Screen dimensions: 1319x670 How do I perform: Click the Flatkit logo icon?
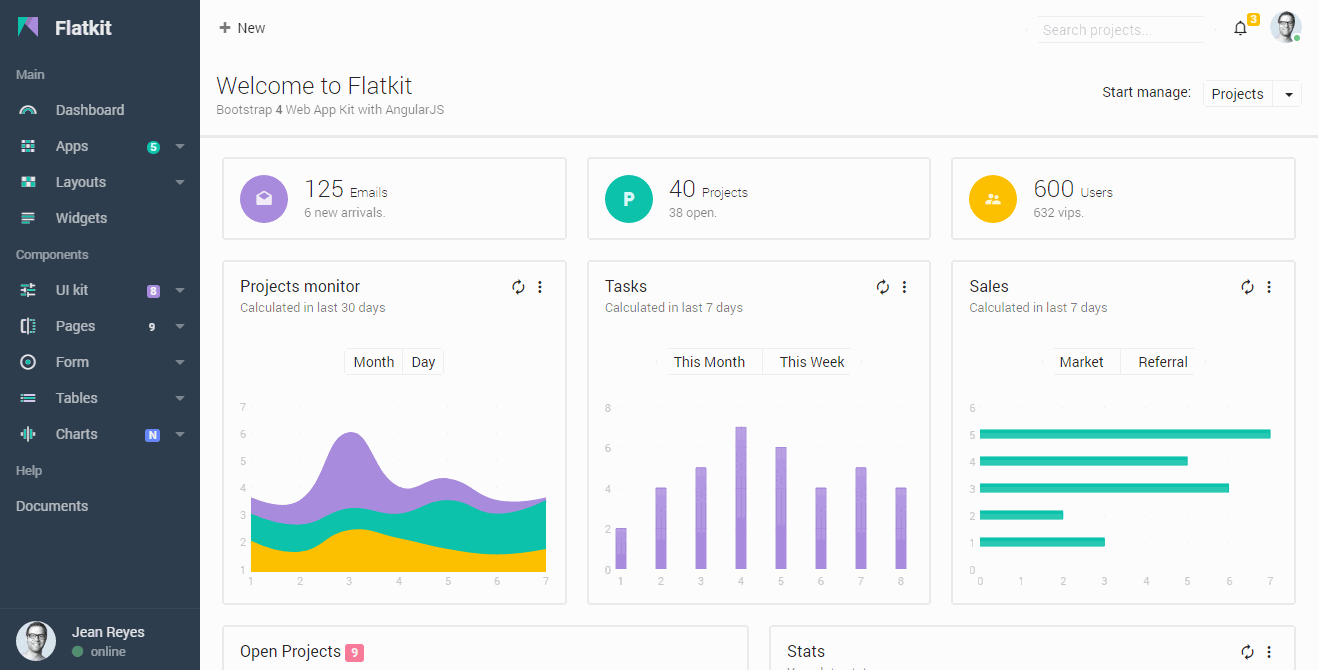tap(27, 27)
